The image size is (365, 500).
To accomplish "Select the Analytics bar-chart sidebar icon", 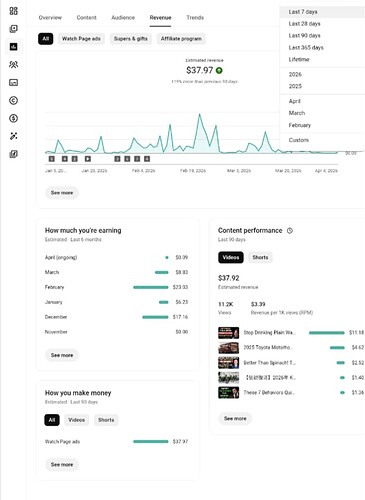I will click(13, 47).
